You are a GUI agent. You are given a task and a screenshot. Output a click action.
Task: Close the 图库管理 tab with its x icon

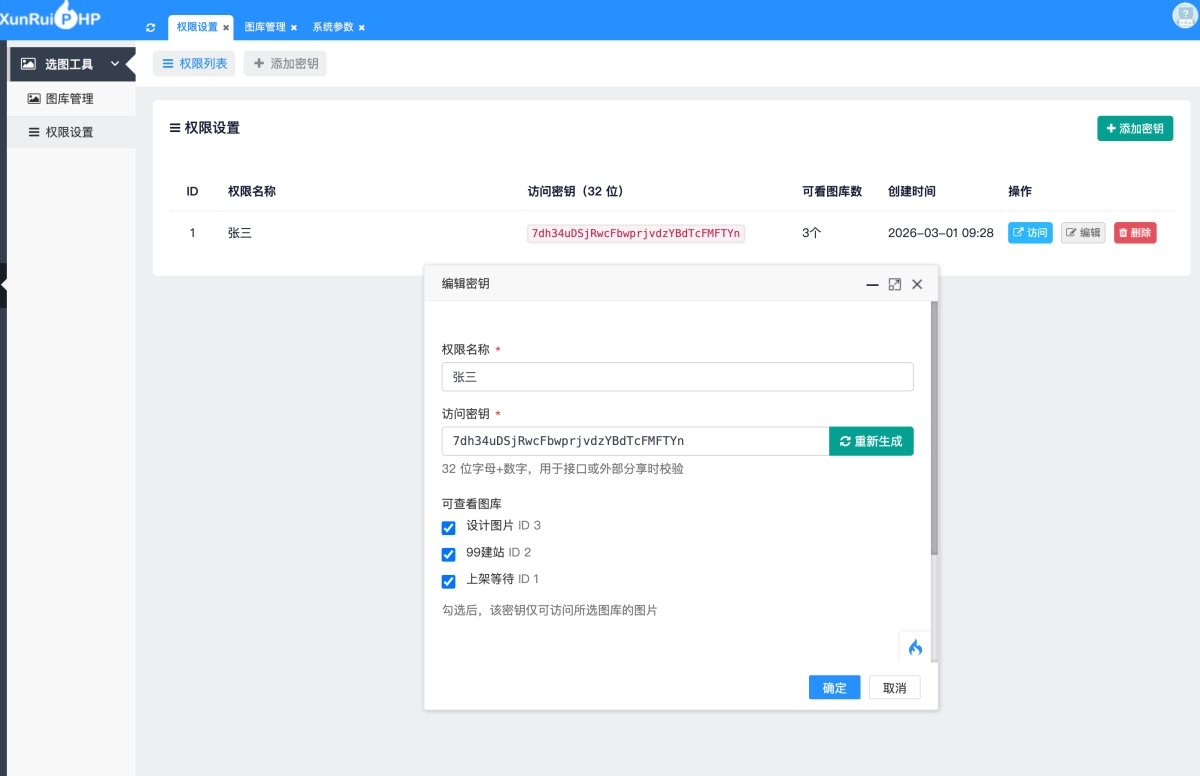pos(294,28)
